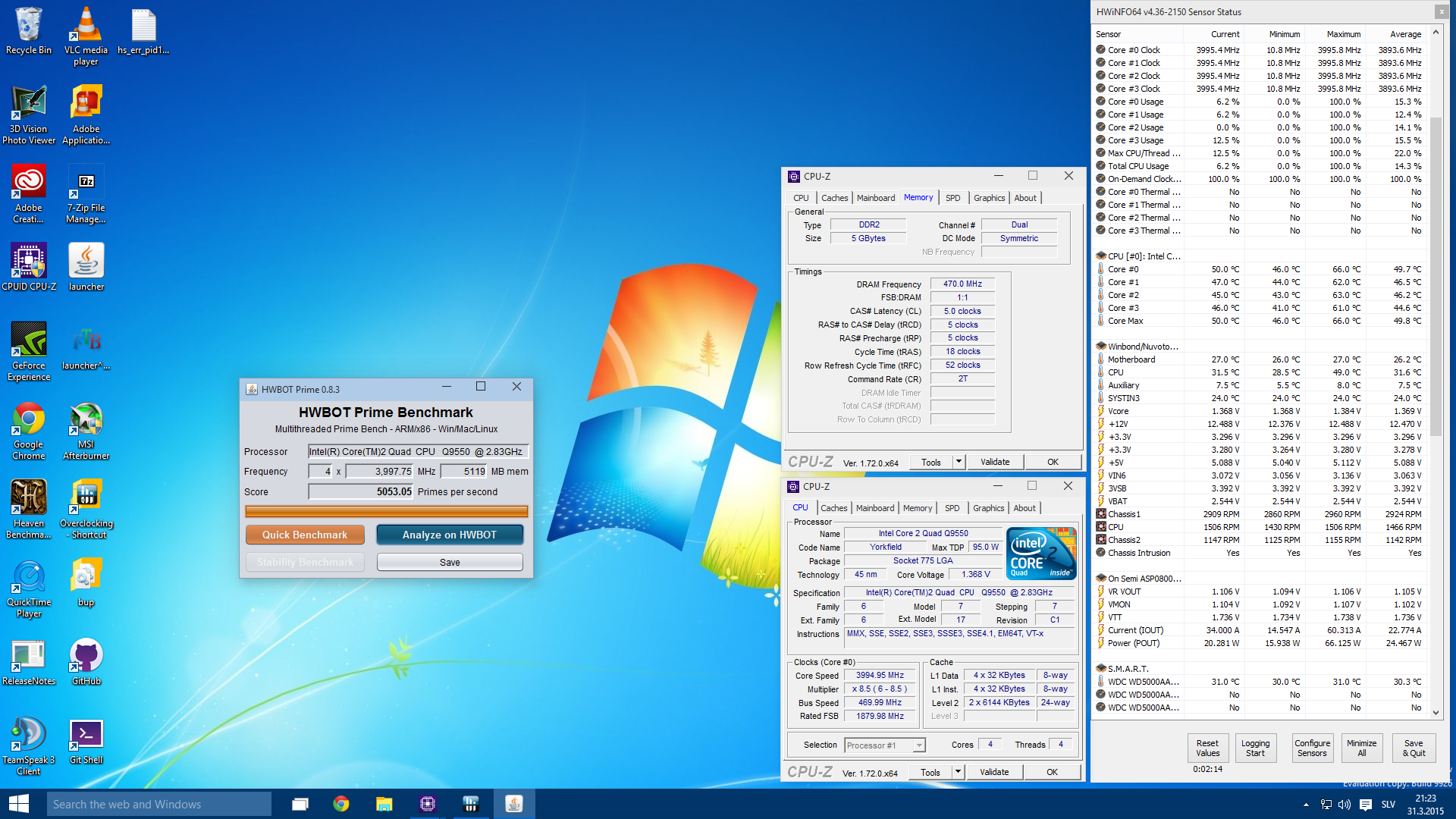Open the Action Center notifications icon

coord(1366,805)
